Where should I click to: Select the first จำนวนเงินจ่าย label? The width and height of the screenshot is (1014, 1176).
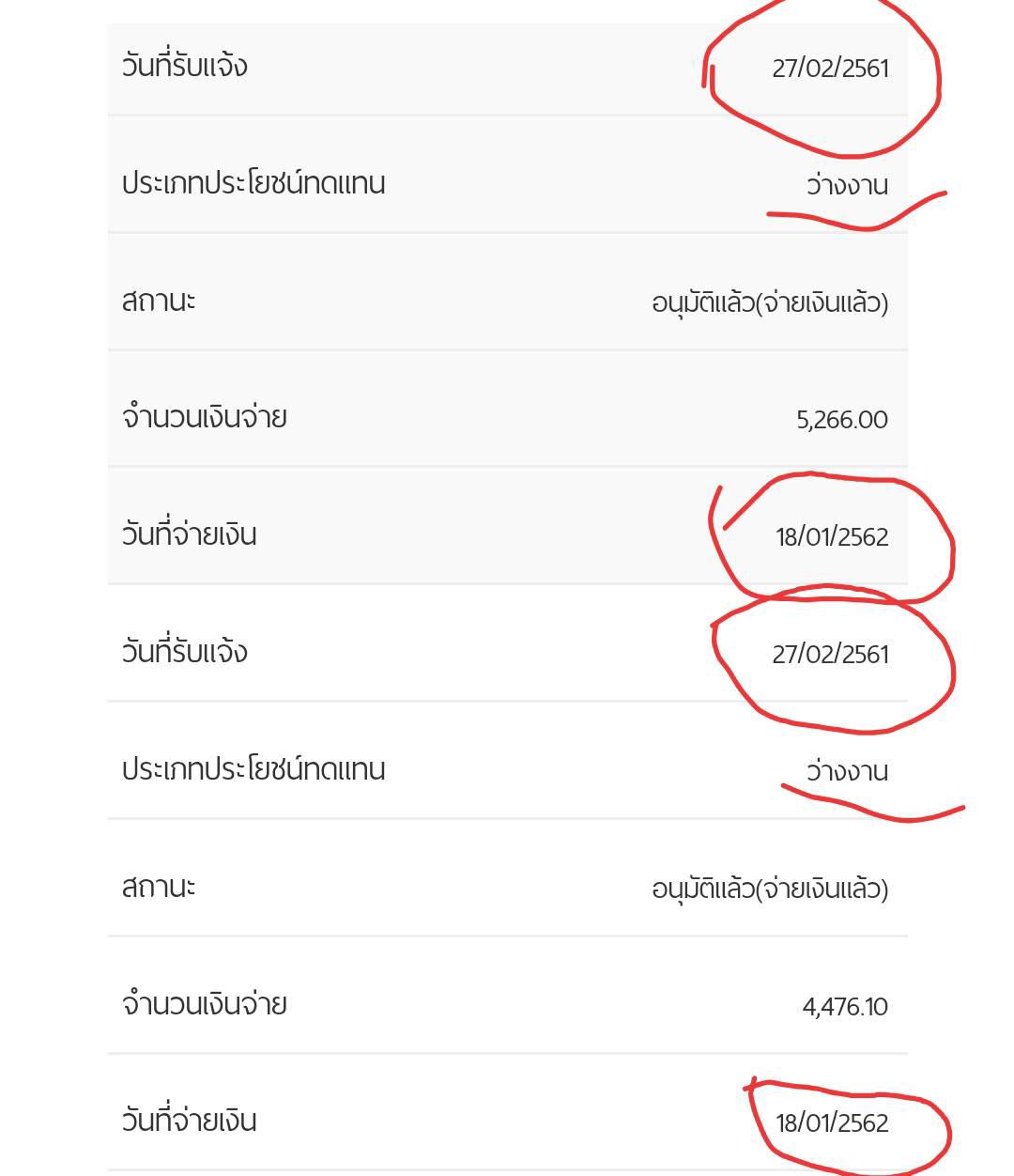(x=204, y=417)
